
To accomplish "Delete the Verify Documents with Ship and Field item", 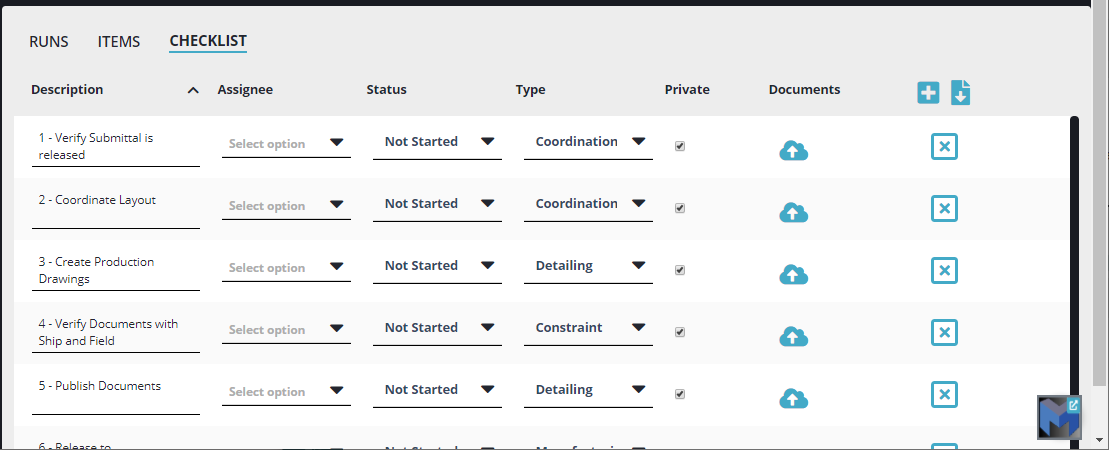I will point(944,333).
